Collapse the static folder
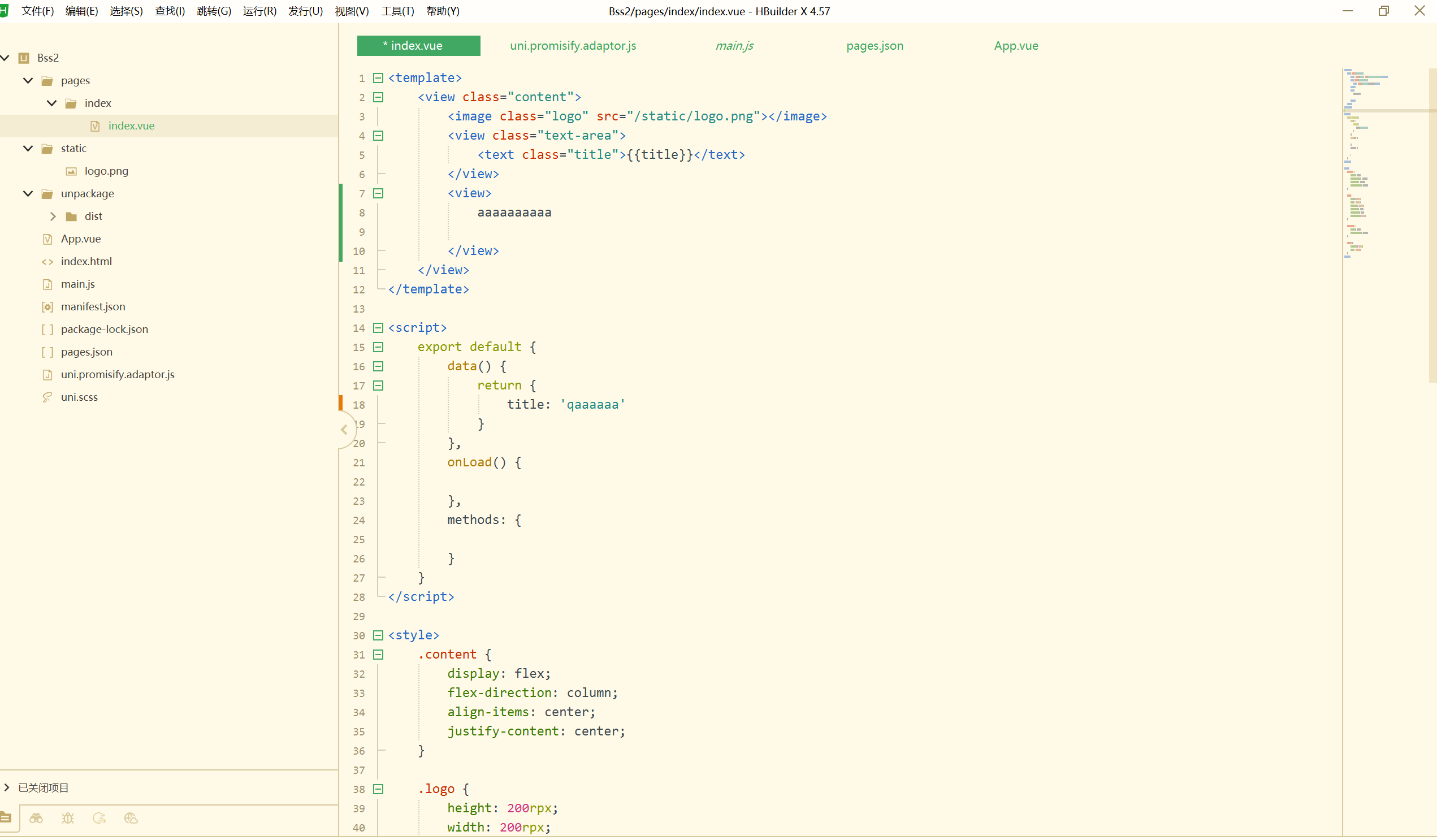 [x=28, y=148]
